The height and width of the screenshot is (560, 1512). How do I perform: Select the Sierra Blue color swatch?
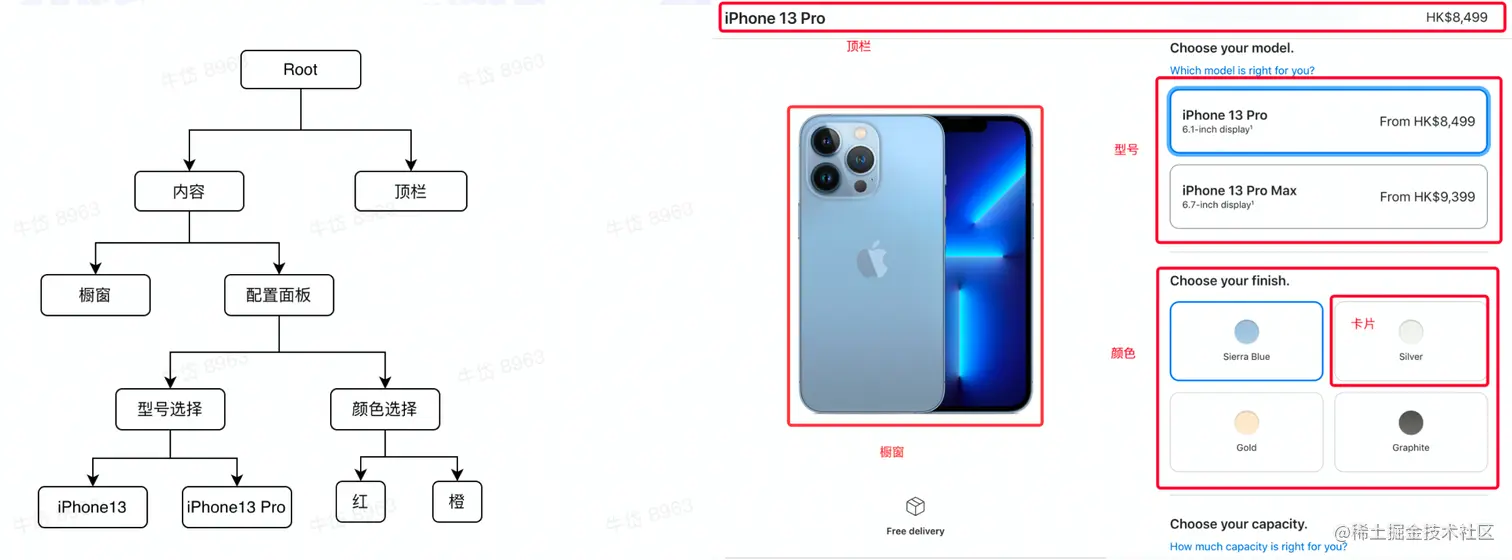tap(1246, 332)
